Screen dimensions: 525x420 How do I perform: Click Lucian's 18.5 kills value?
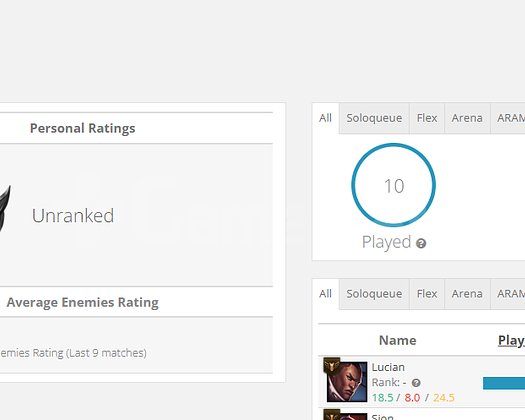coord(382,398)
